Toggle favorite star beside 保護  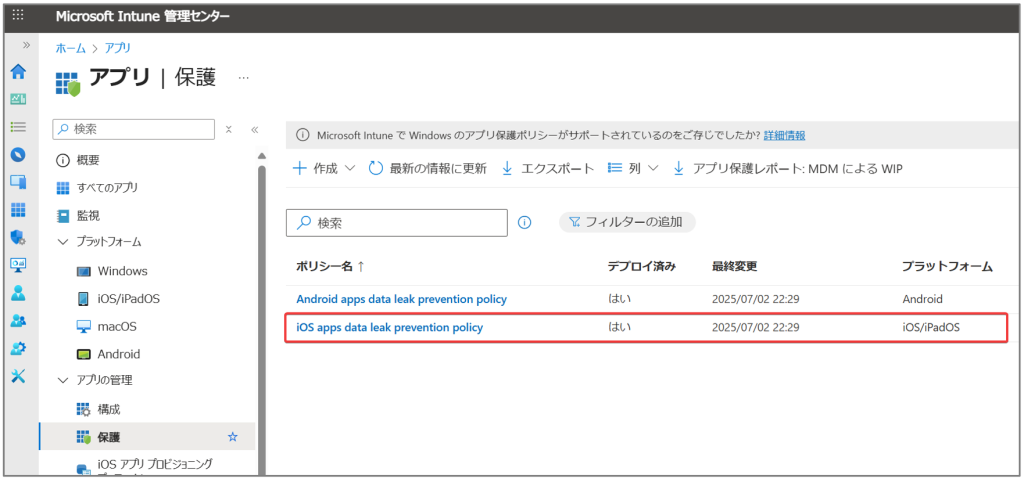click(x=232, y=437)
